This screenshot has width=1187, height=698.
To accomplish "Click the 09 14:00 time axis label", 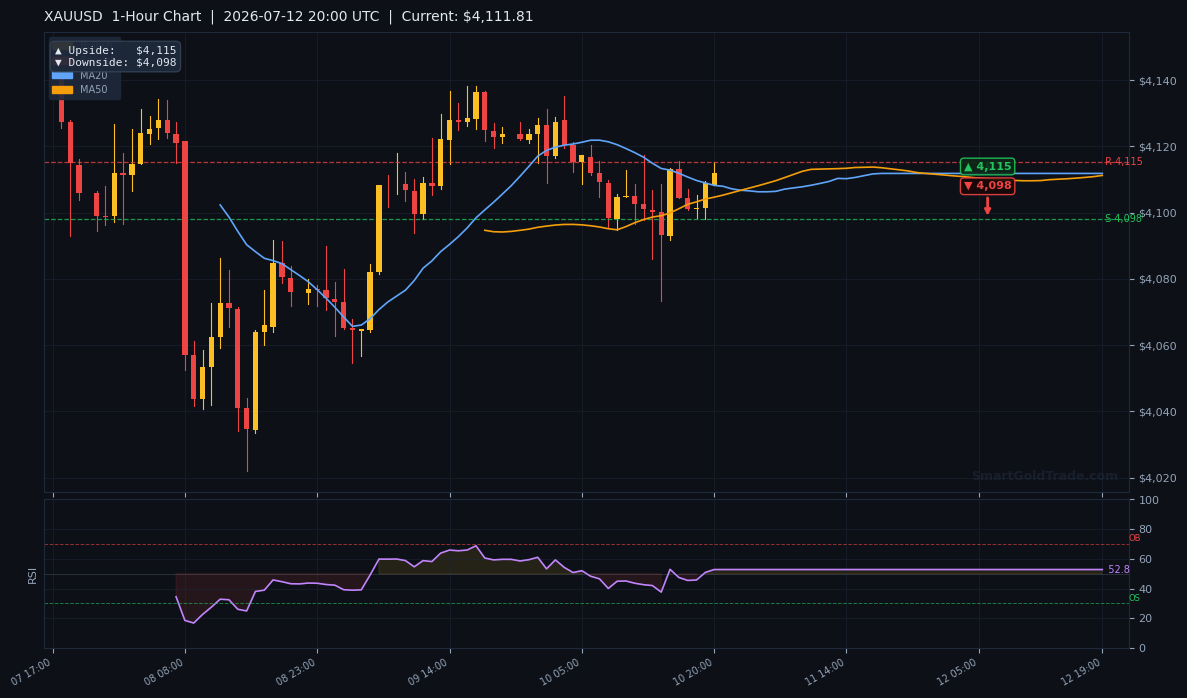I will [x=428, y=672].
